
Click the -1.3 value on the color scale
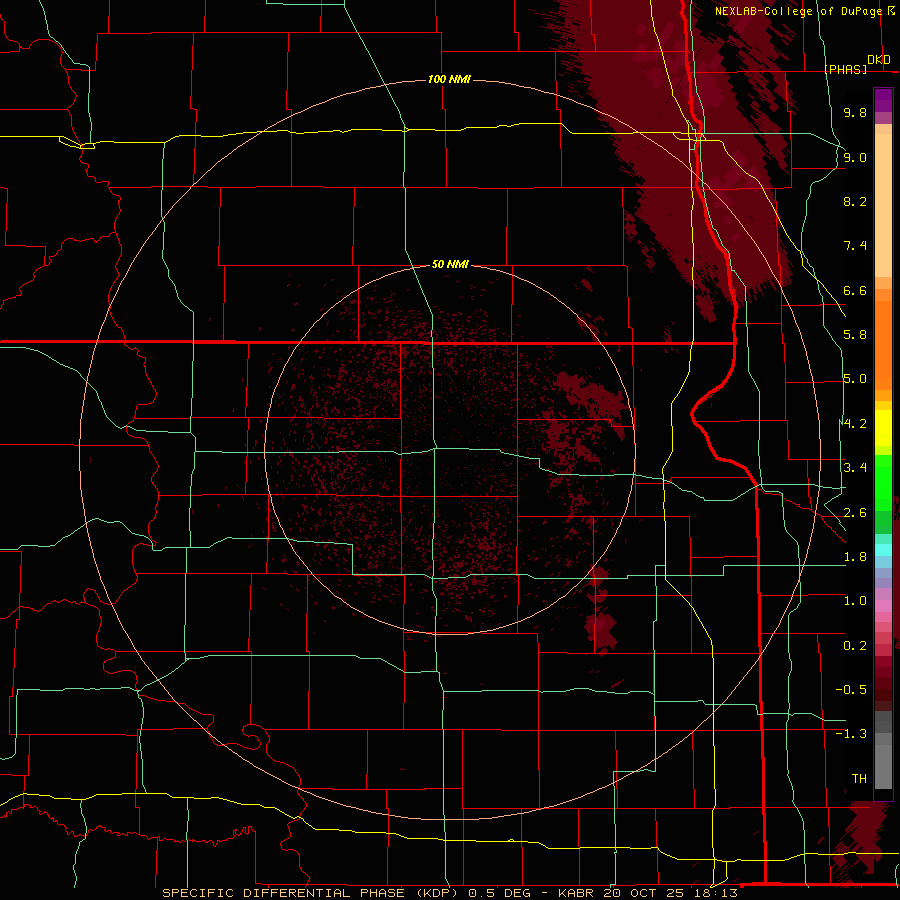(851, 734)
